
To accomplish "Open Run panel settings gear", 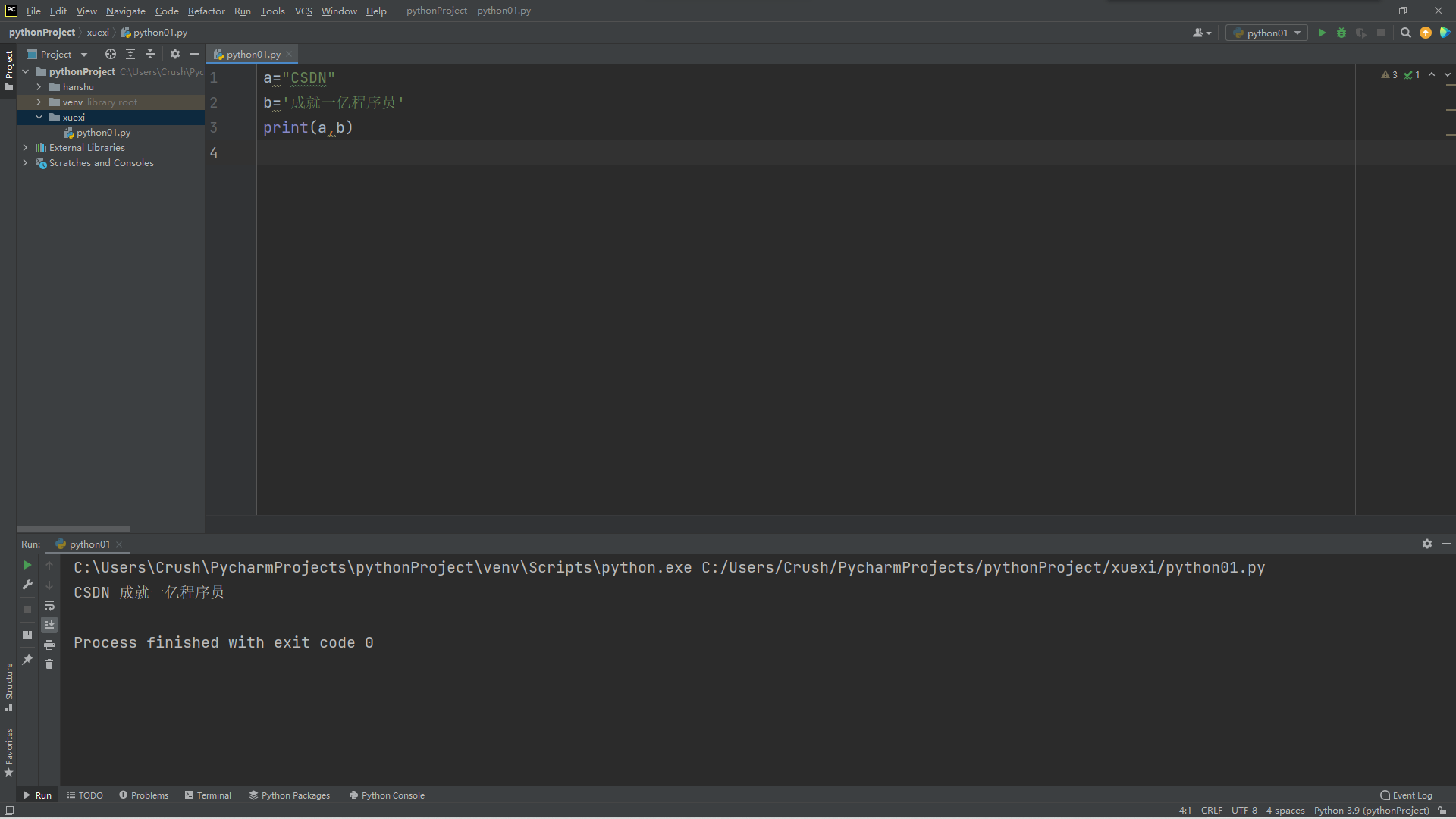I will tap(1427, 544).
